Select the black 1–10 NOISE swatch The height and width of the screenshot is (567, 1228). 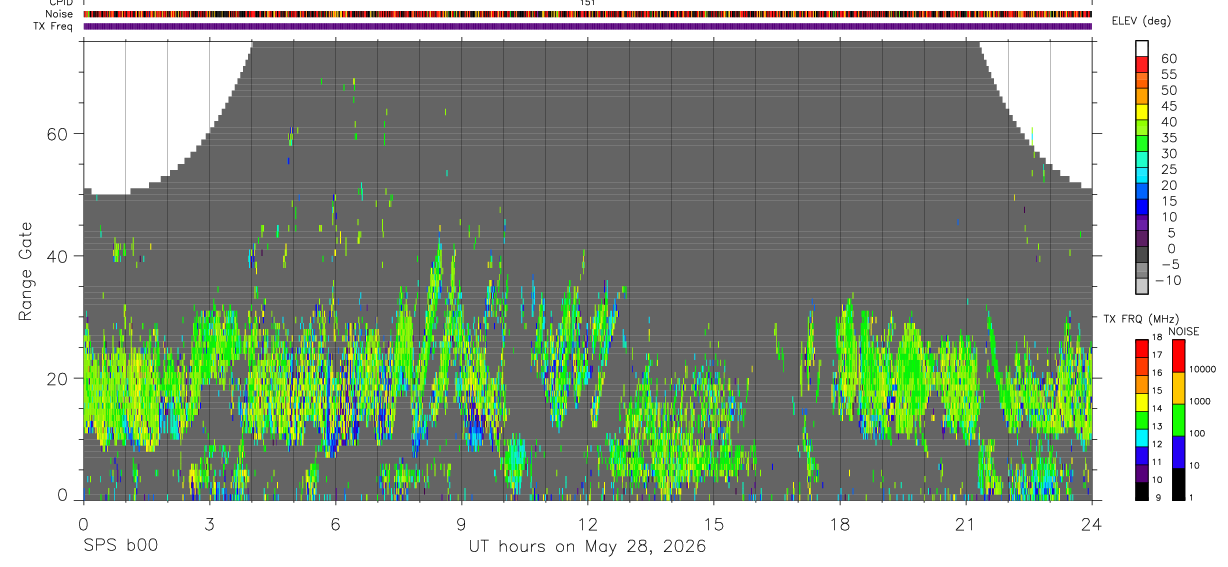click(1179, 483)
